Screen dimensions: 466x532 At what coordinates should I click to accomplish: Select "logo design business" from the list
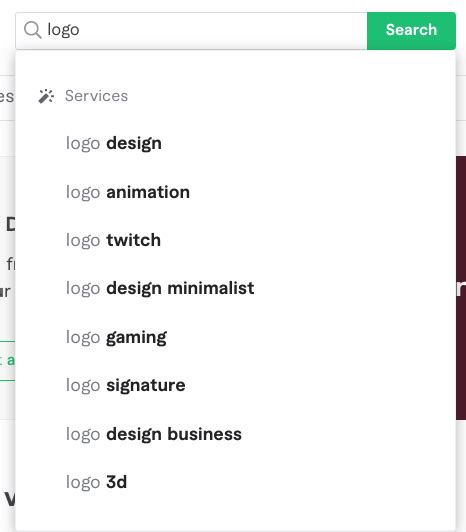point(236,434)
